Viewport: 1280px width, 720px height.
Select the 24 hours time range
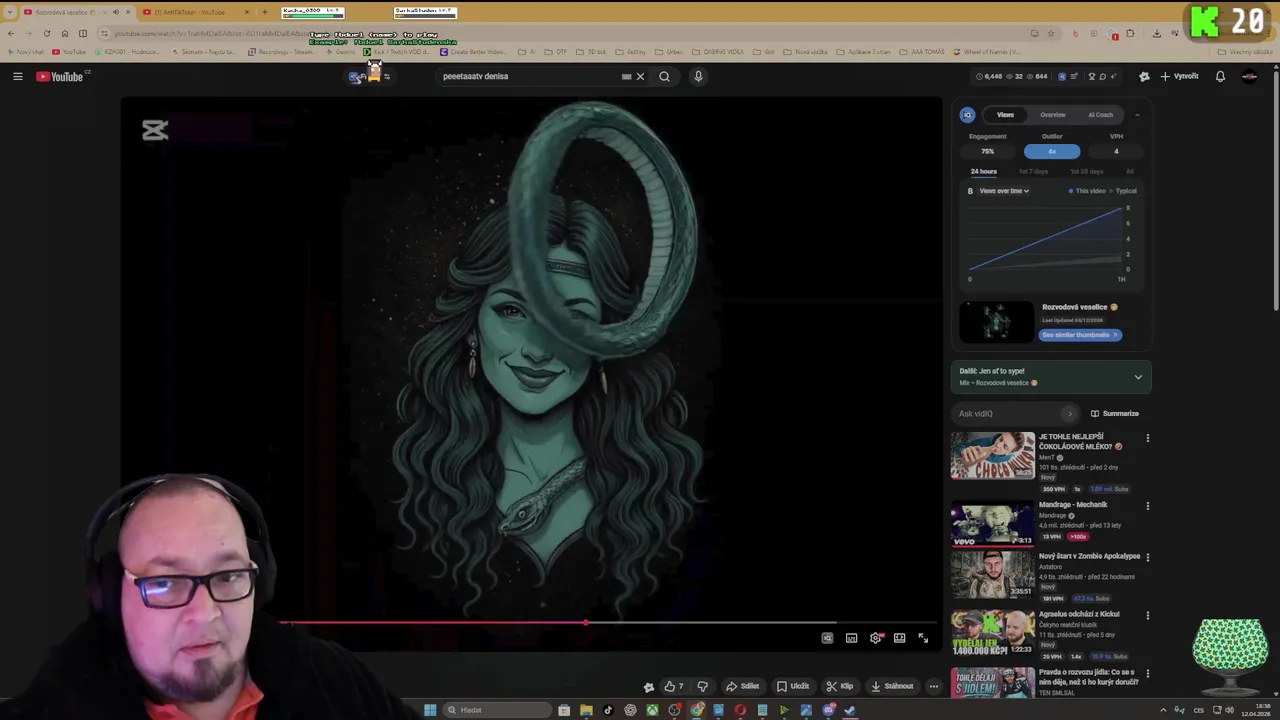(984, 171)
